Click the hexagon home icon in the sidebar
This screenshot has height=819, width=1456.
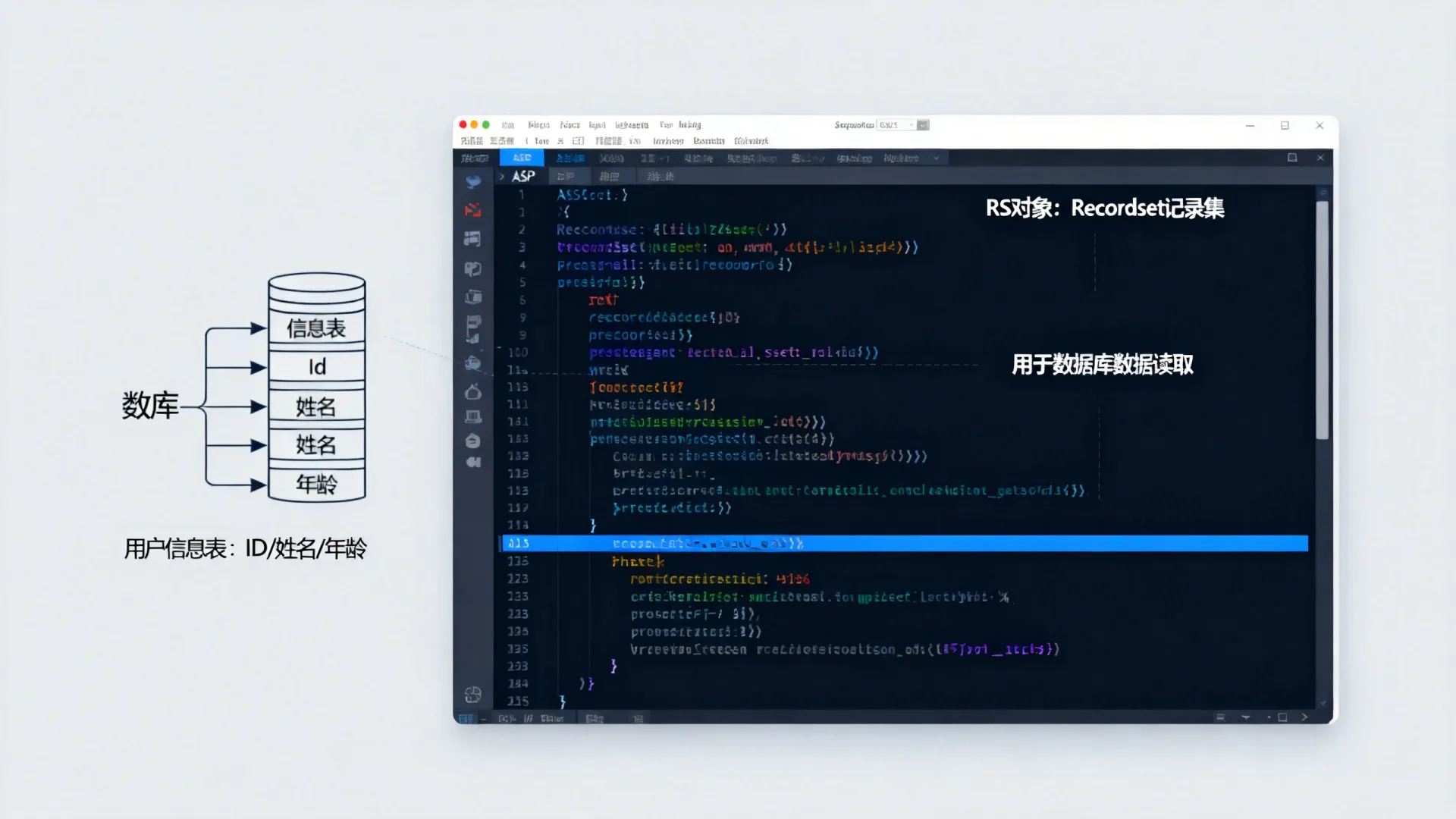point(472,441)
